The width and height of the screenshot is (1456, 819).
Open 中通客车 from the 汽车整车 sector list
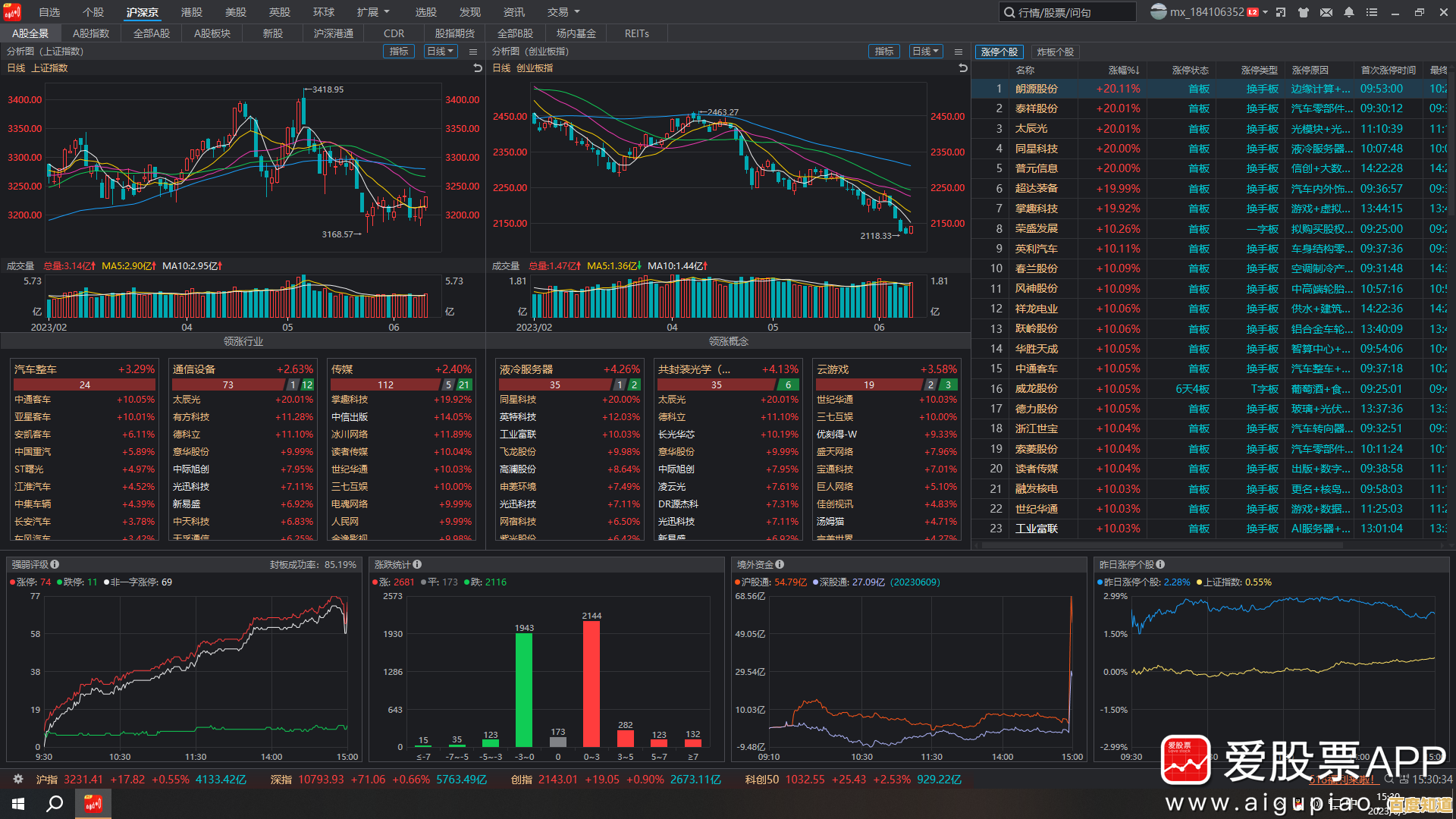[32, 399]
